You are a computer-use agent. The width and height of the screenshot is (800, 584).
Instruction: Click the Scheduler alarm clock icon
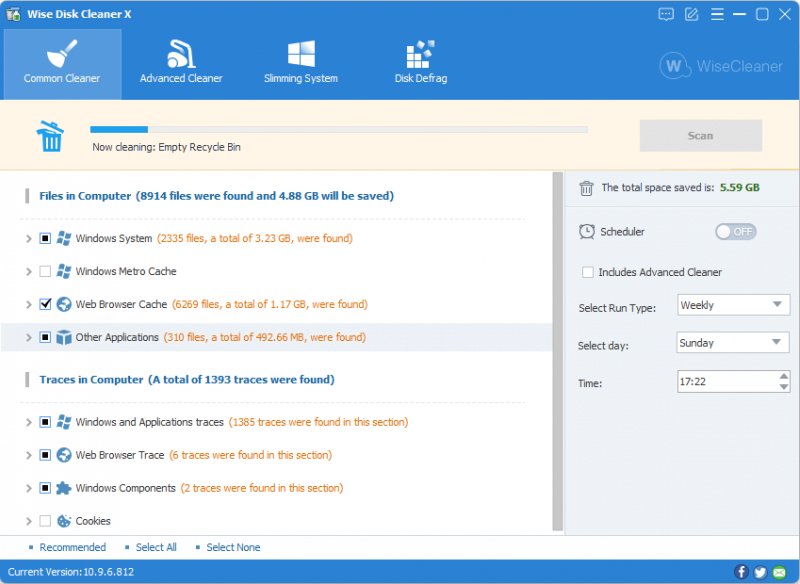[587, 232]
